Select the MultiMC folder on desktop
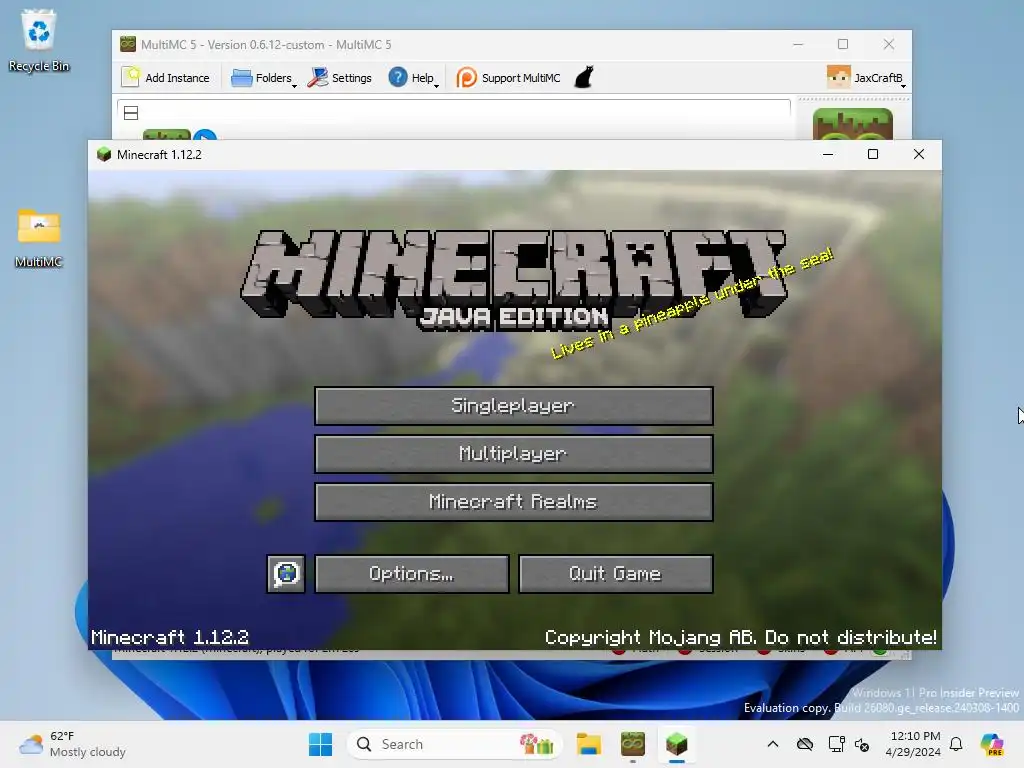 point(39,238)
